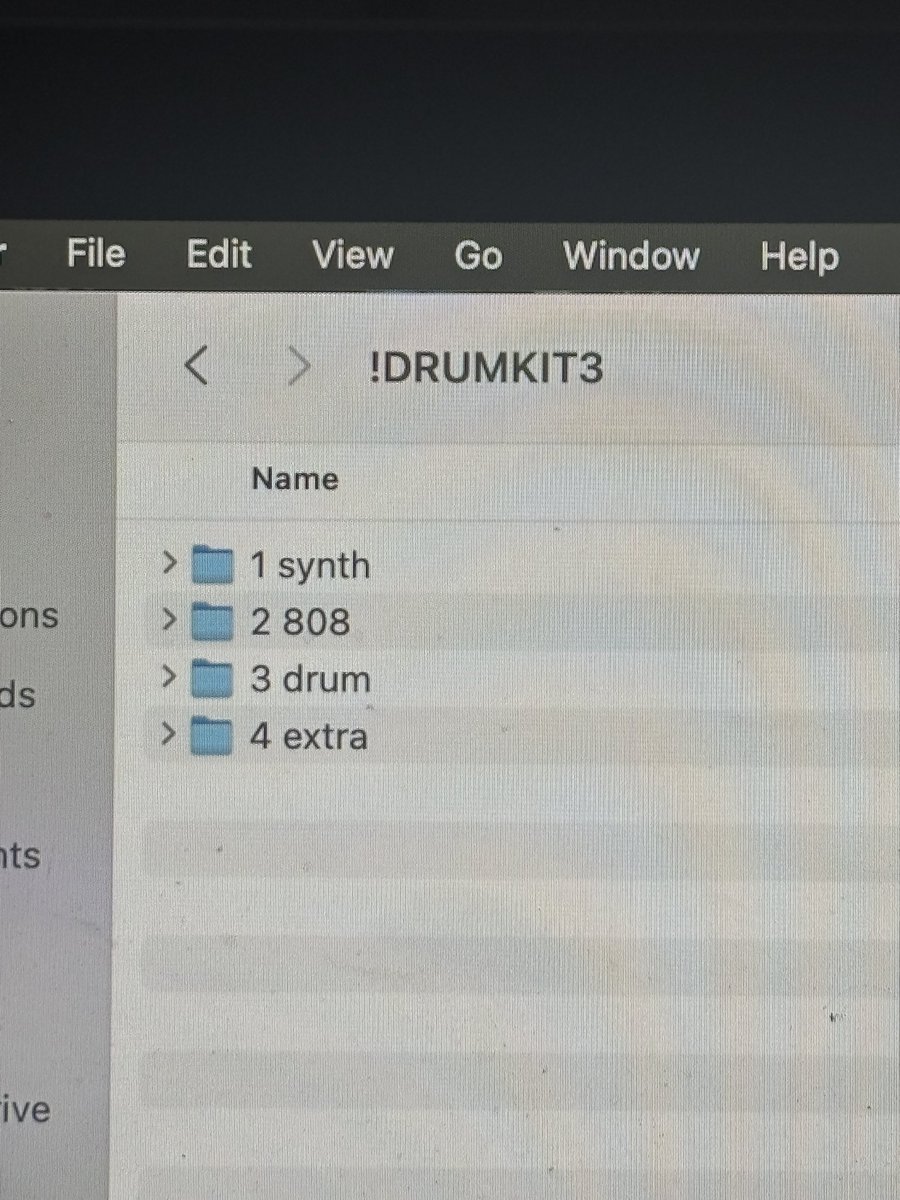Click the back navigation arrow
Image resolution: width=900 pixels, height=1200 pixels.
tap(198, 366)
